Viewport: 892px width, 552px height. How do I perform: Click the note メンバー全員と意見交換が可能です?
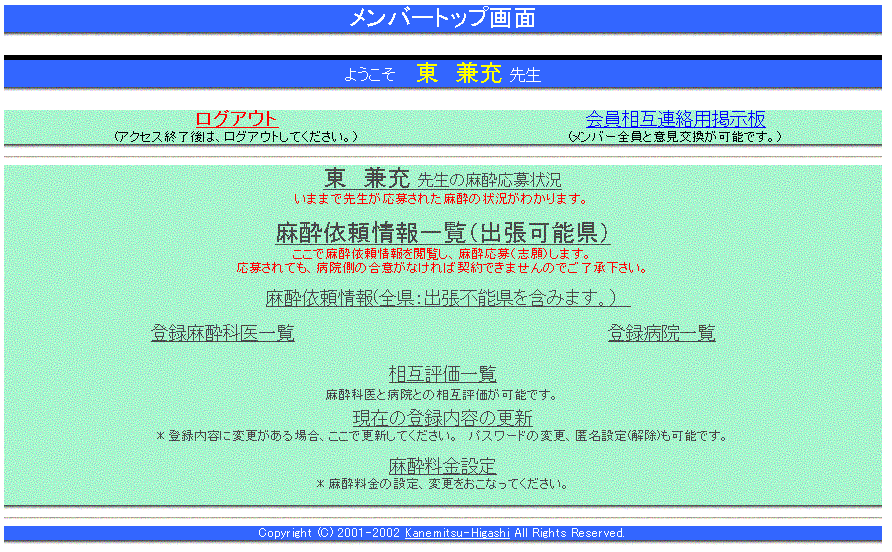675,136
